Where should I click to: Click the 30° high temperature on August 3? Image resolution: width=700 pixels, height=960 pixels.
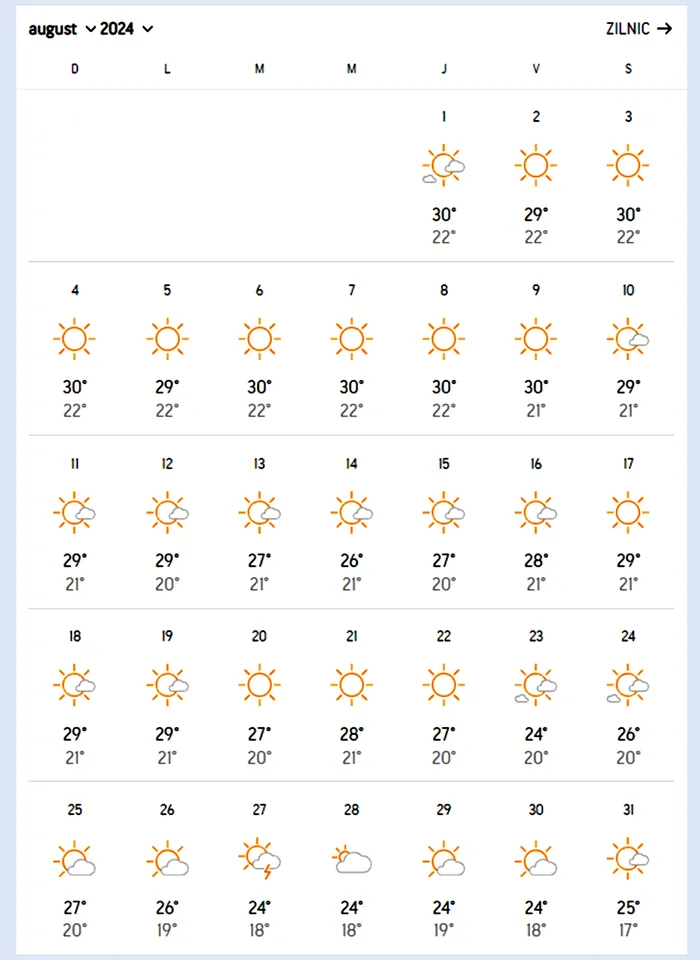click(628, 215)
